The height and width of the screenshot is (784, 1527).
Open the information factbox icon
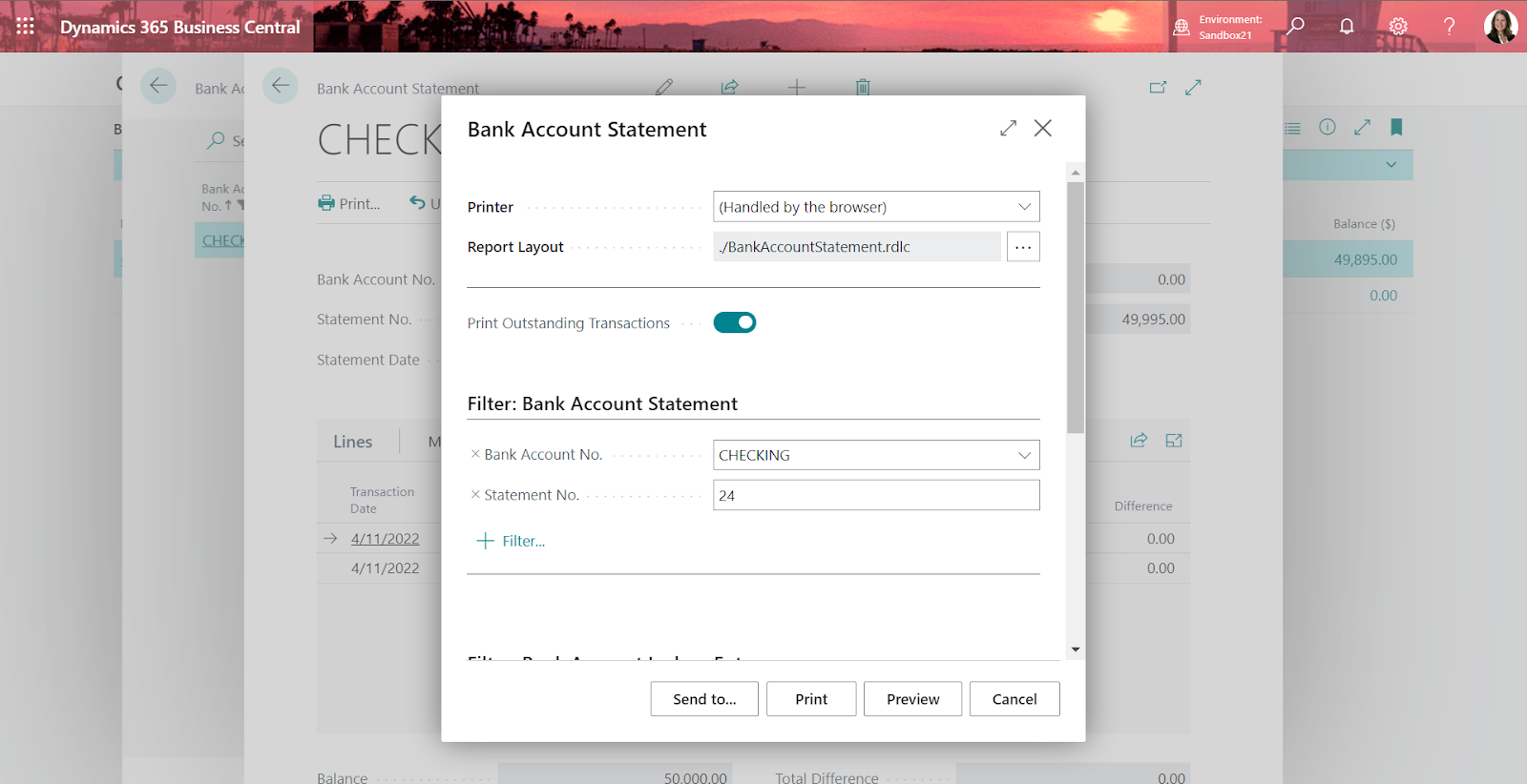(1328, 127)
